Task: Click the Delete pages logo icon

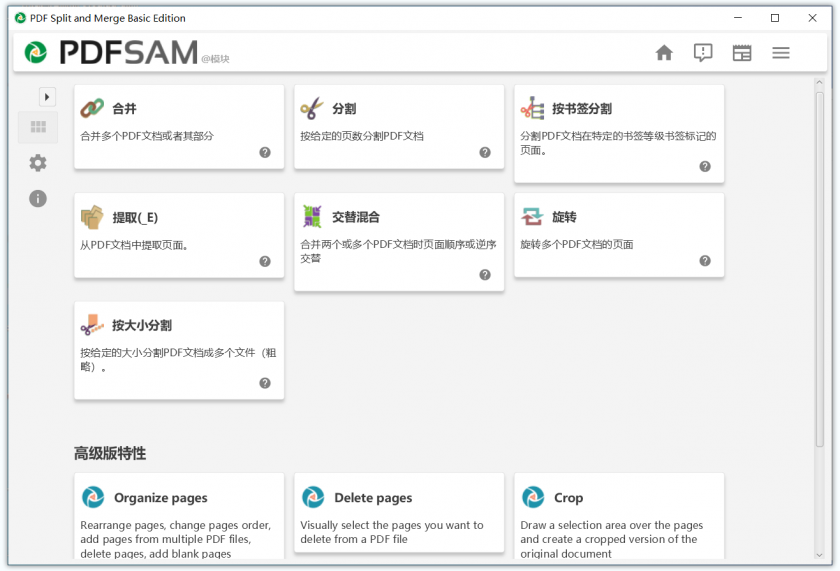Action: tap(313, 497)
